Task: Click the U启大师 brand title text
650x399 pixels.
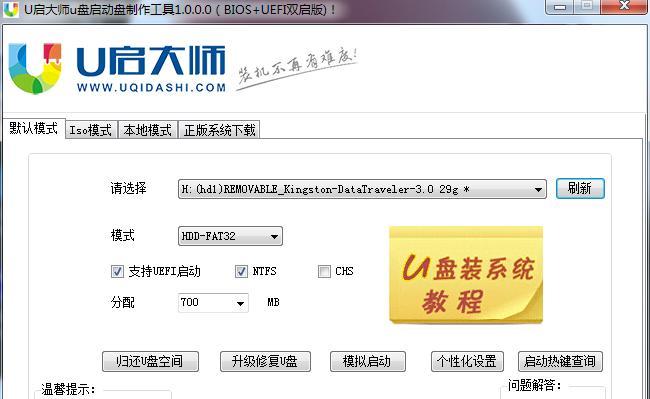Action: 151,61
